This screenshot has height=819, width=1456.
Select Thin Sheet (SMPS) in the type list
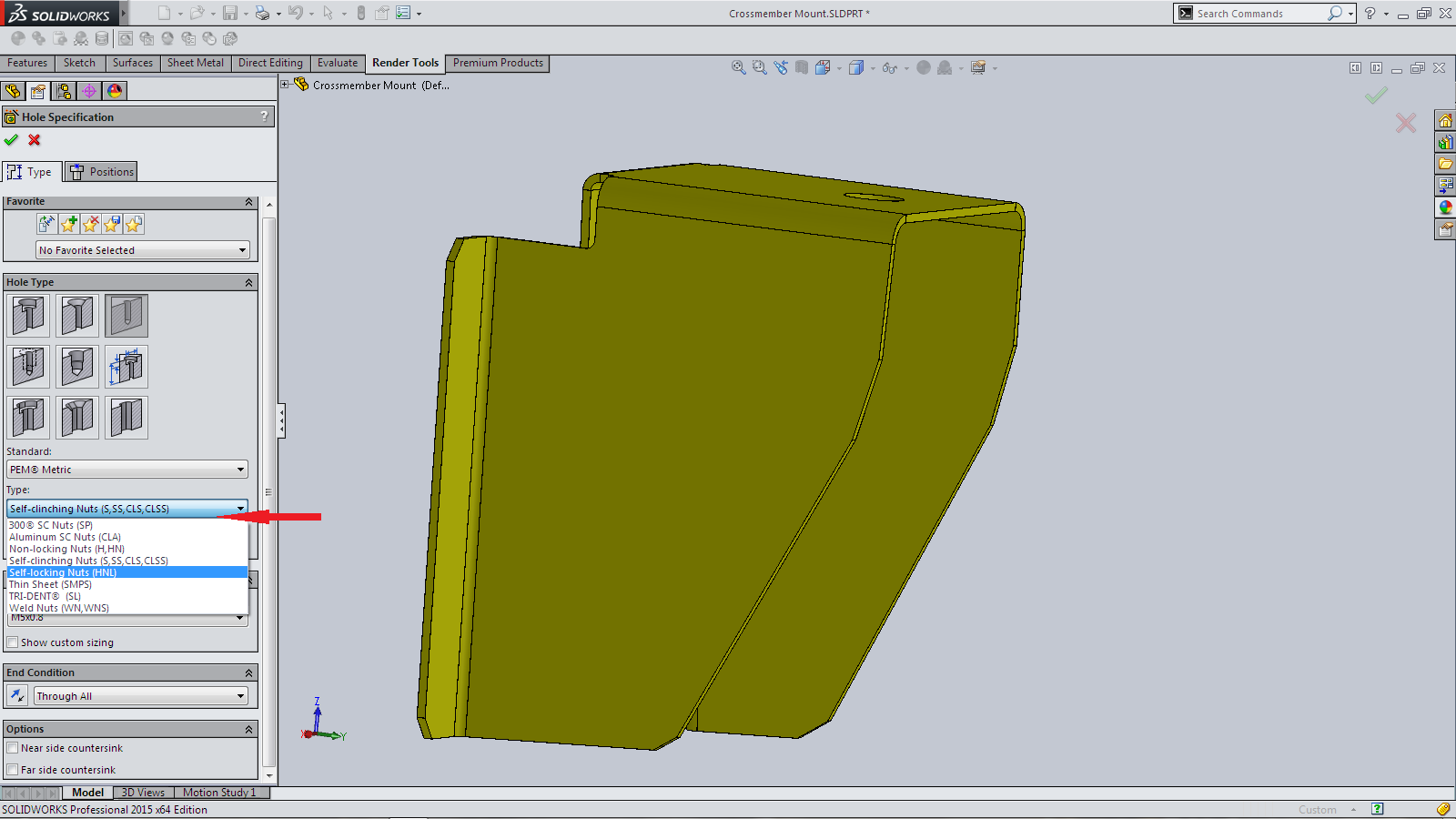50,584
